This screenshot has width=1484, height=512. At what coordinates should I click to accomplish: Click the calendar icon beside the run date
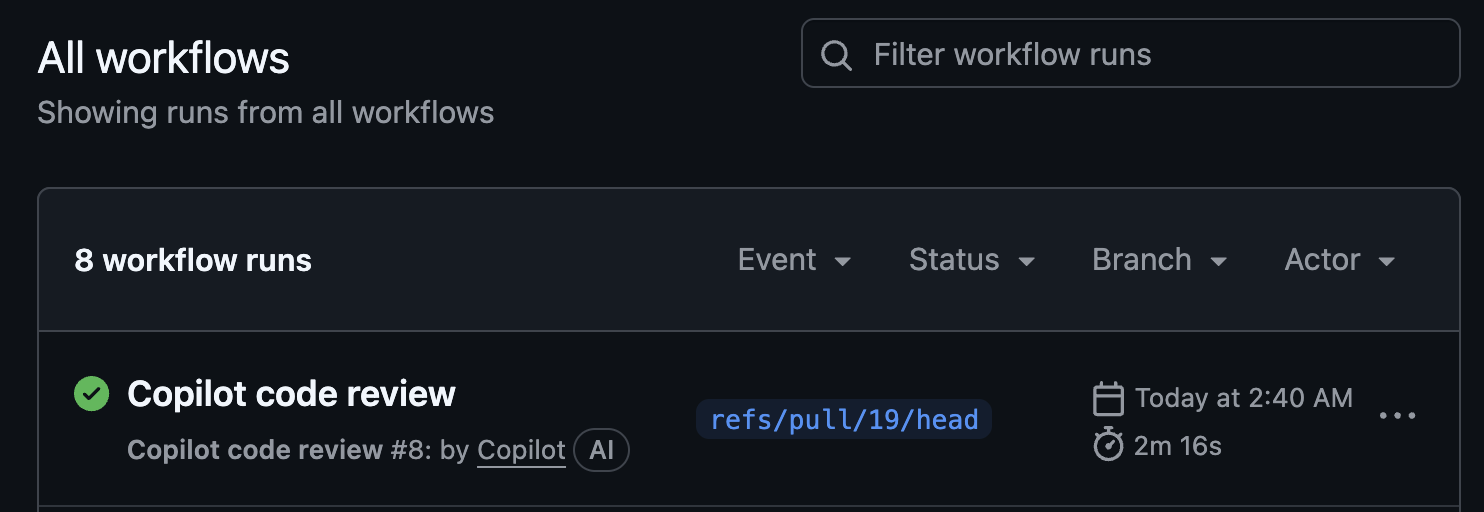click(x=1108, y=399)
